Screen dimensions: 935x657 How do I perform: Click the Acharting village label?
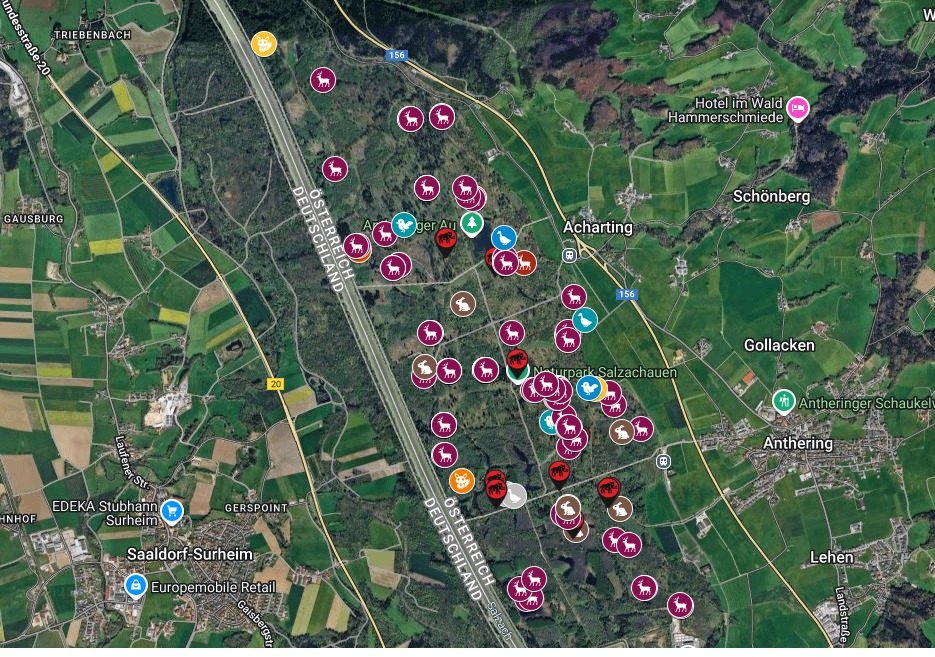click(598, 227)
